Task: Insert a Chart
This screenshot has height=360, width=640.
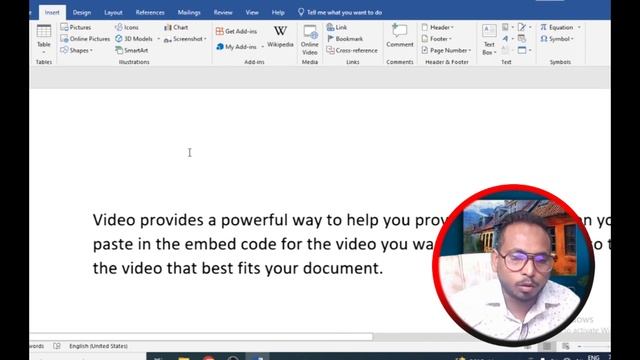Action: click(176, 27)
